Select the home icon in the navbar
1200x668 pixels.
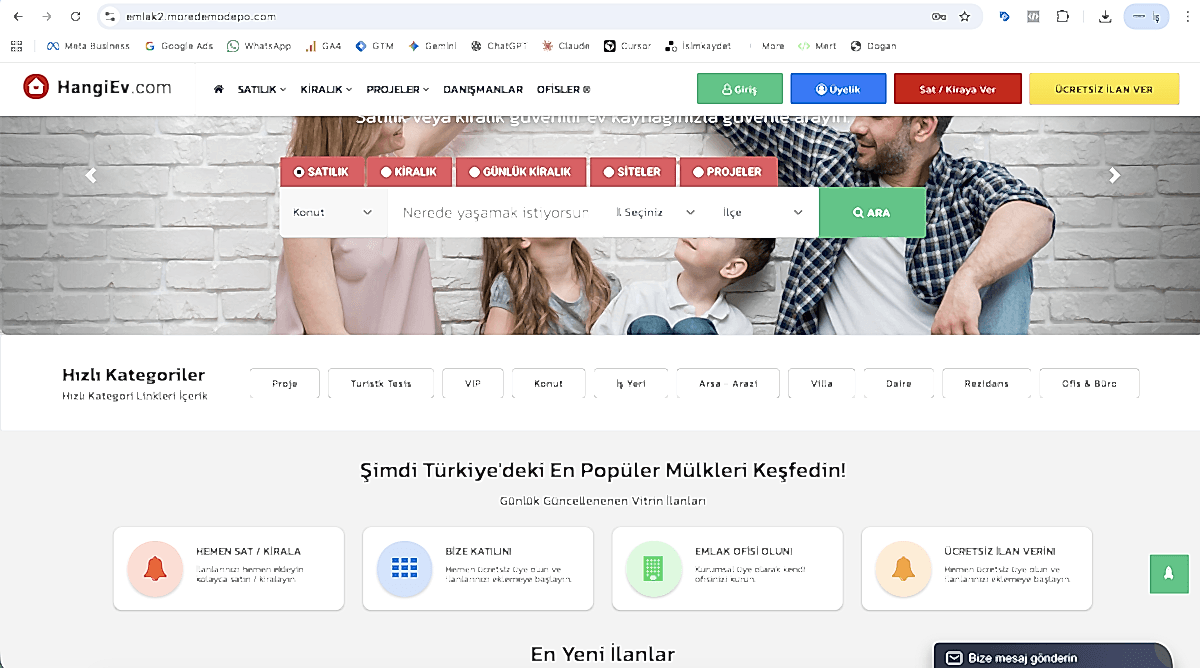point(218,88)
